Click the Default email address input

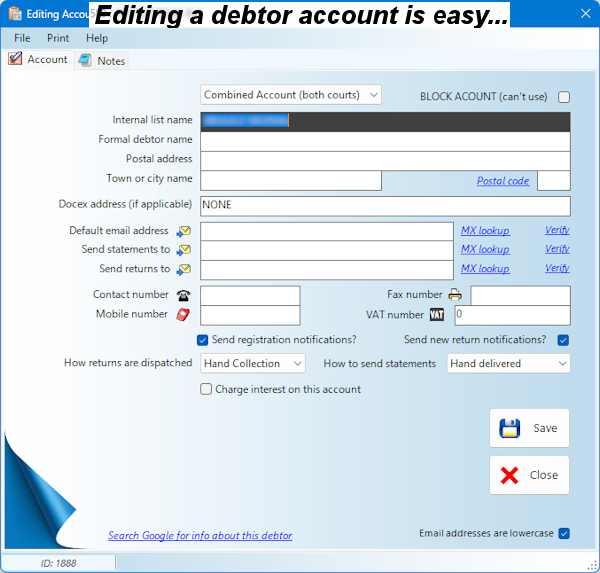tap(327, 232)
